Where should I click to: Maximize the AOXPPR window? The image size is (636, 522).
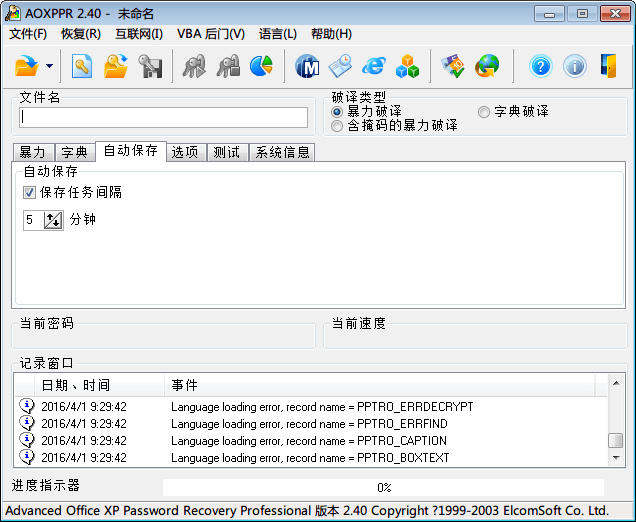[582, 14]
